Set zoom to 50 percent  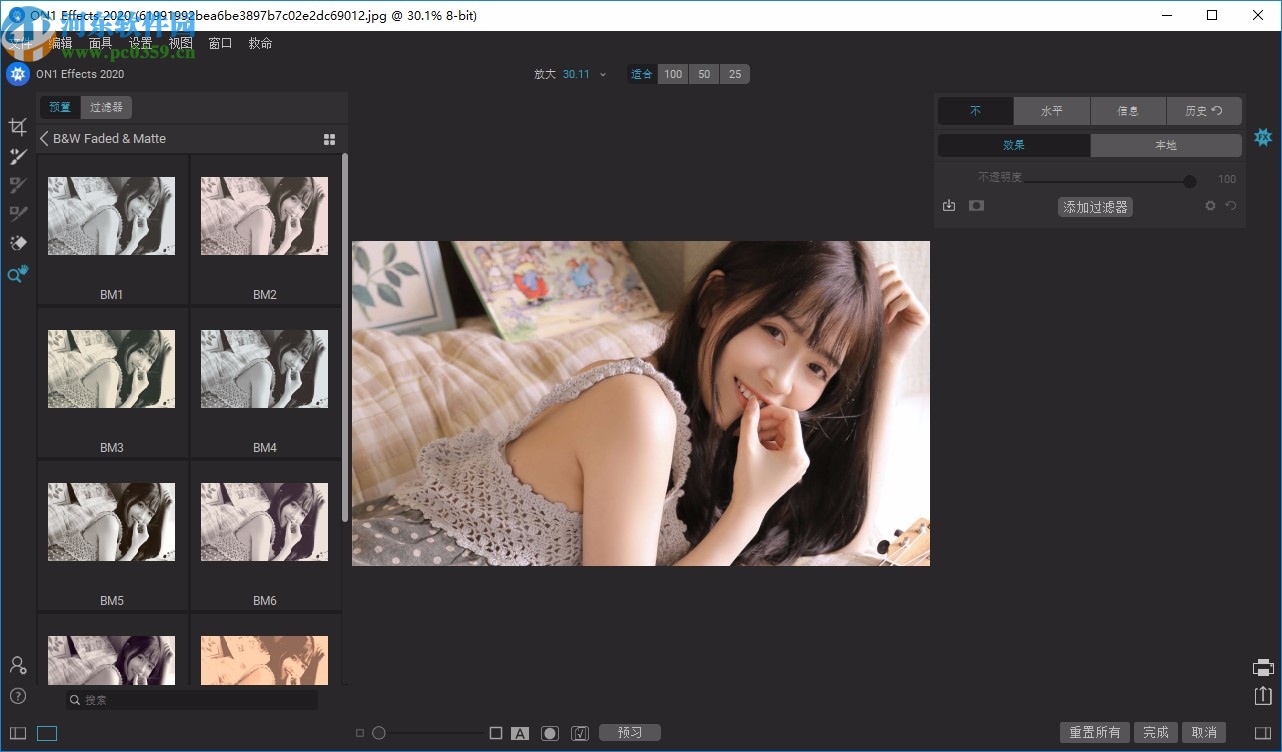[704, 74]
